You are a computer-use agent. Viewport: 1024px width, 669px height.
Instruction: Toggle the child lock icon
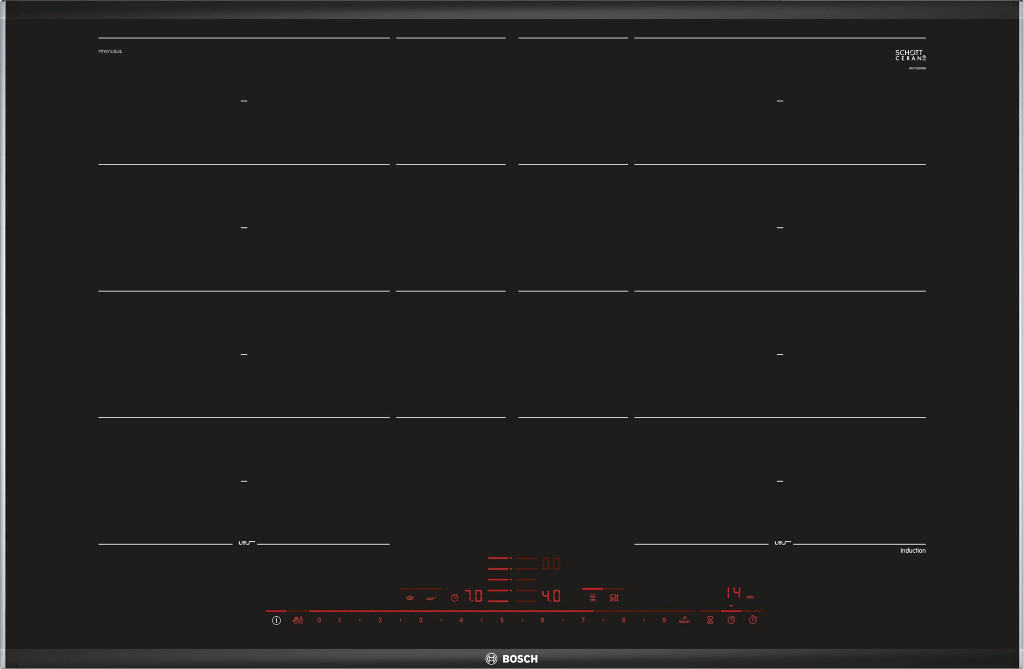pos(298,621)
